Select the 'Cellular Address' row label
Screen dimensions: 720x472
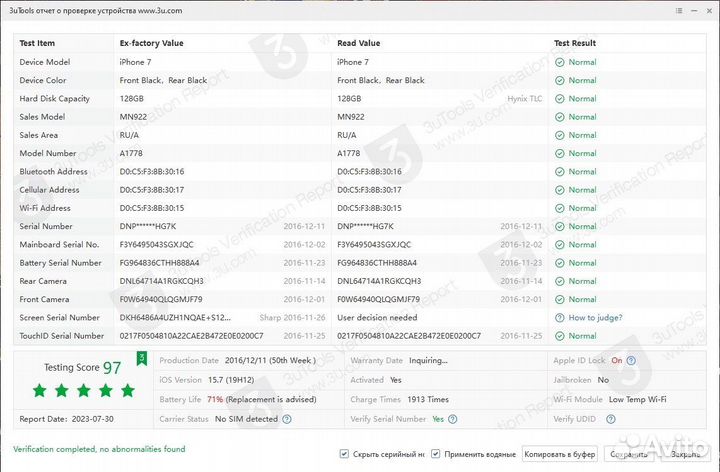tap(49, 190)
